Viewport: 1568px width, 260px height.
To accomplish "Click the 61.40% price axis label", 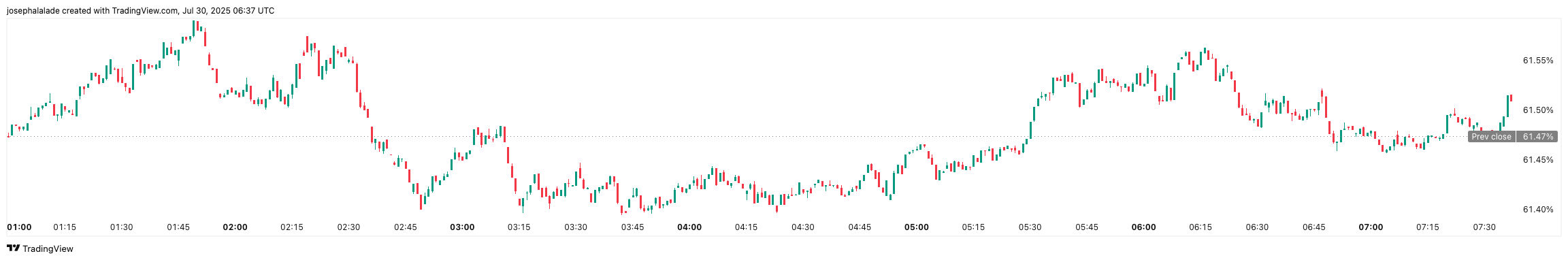I will click(x=1538, y=210).
